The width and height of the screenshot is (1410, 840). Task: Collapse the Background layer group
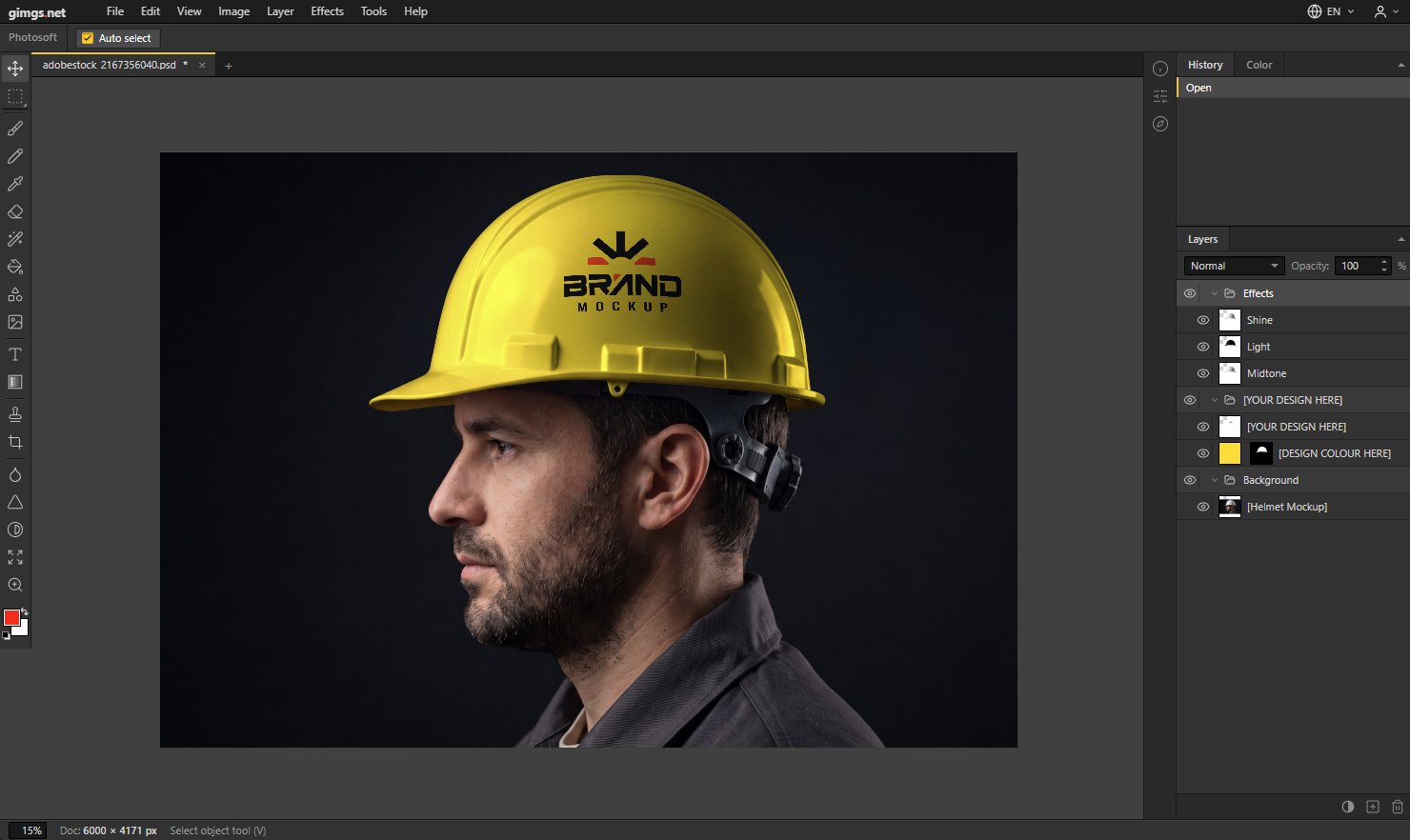pyautogui.click(x=1214, y=480)
